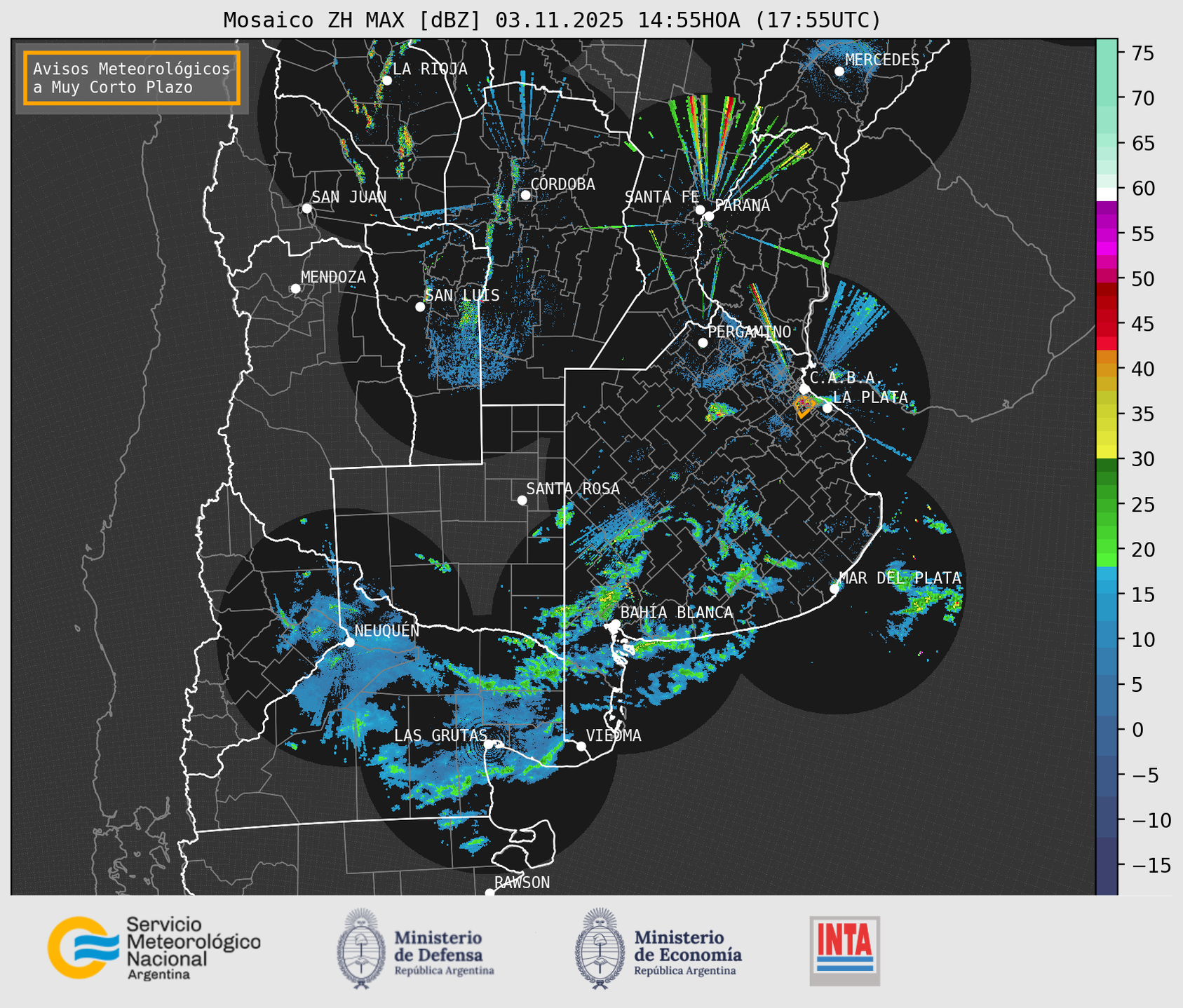Click the SANTA ROSA label text
This screenshot has width=1183, height=1008.
[573, 489]
